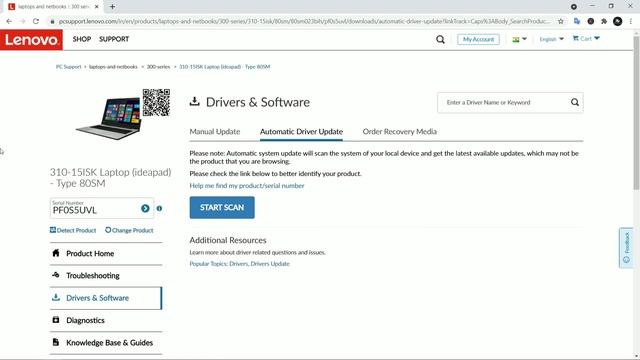Viewport: 640px width, 360px height.
Task: Close the laptops and netbooks tab
Action: pos(97,7)
